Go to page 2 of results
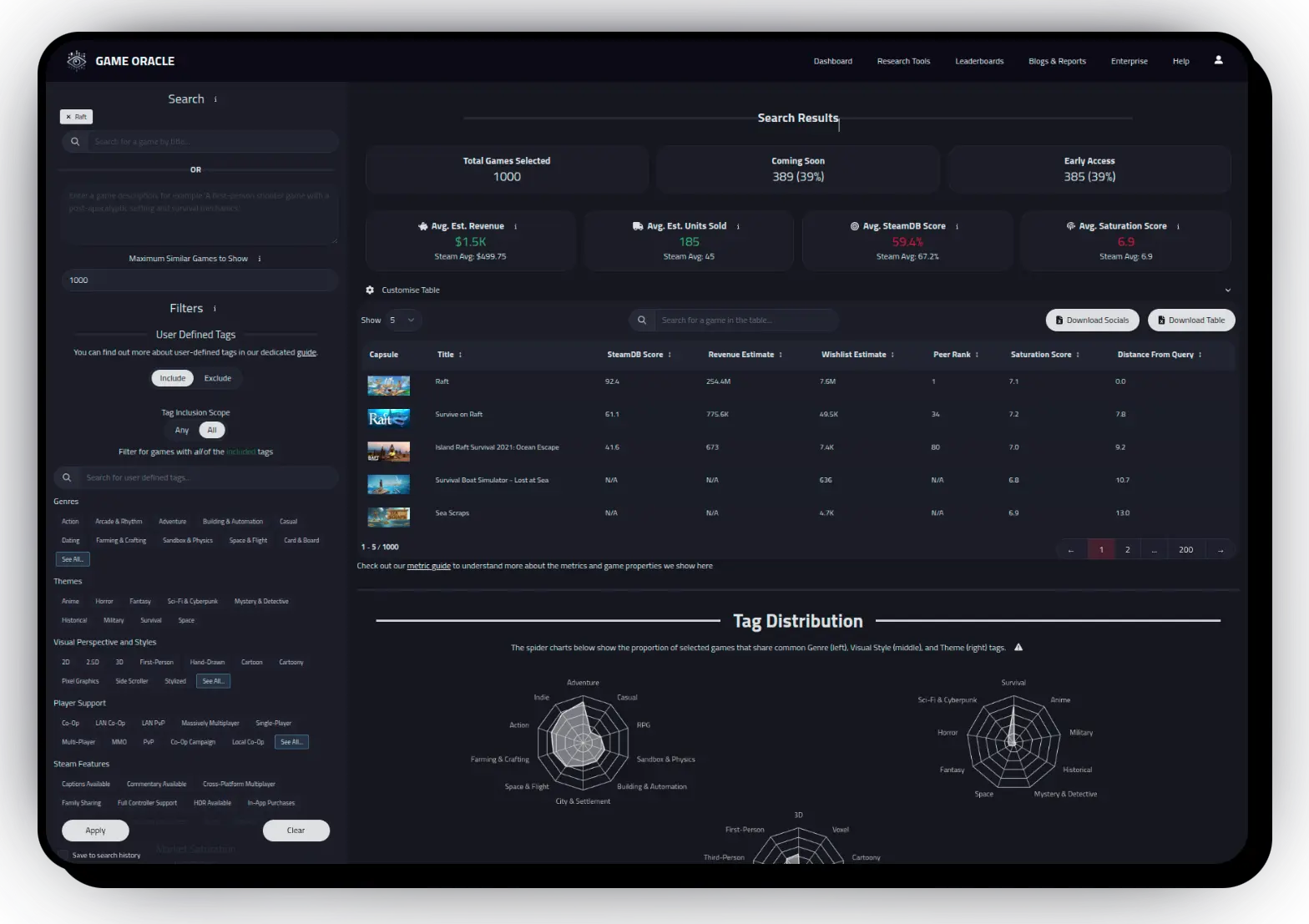1309x924 pixels. [x=1127, y=550]
